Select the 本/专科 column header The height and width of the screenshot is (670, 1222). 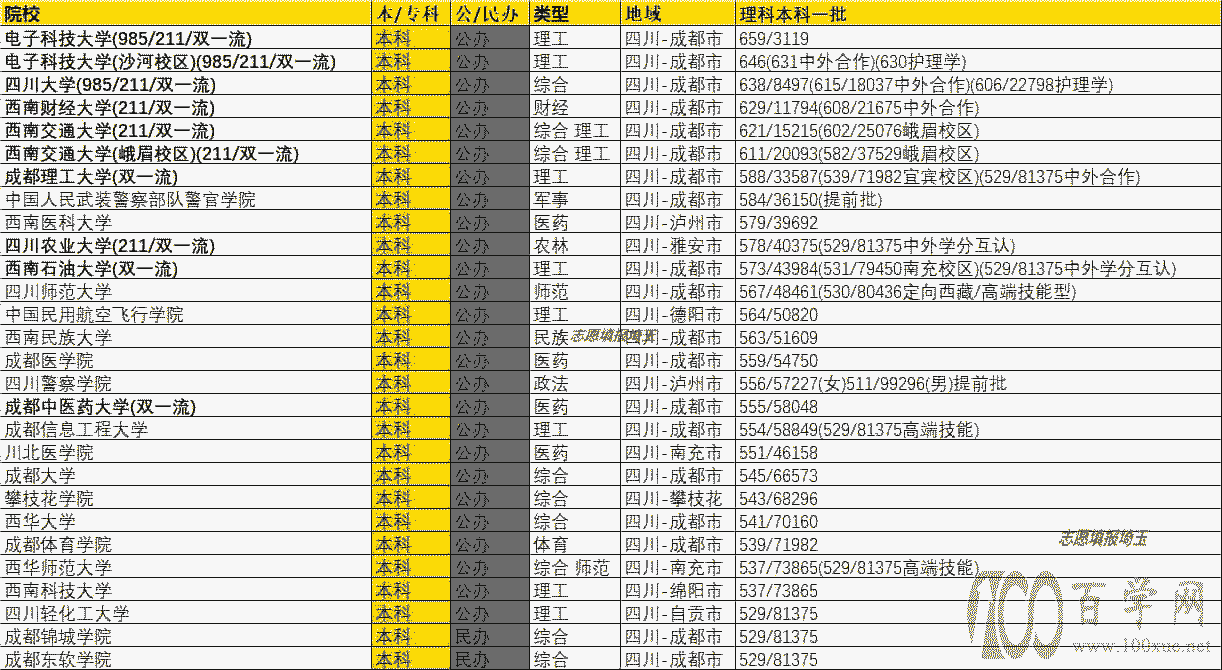(410, 14)
